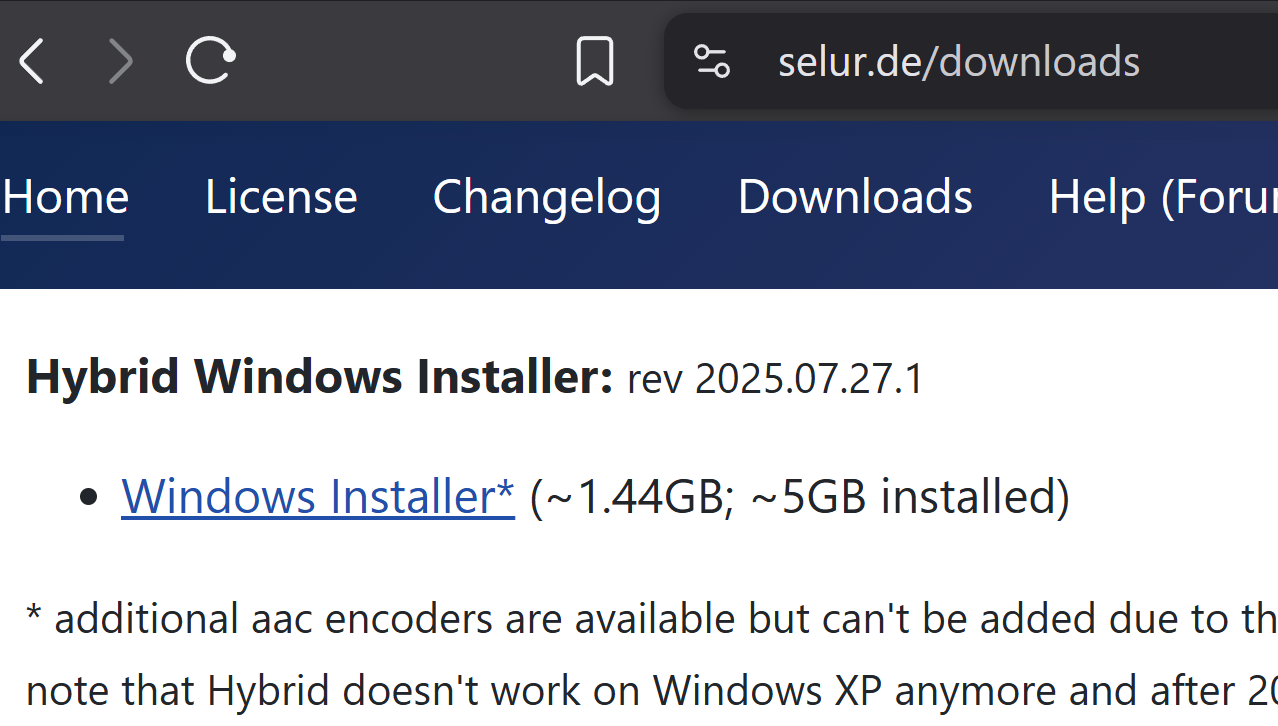Viewport: 1278px width, 726px height.
Task: Open the License page
Action: pos(280,196)
